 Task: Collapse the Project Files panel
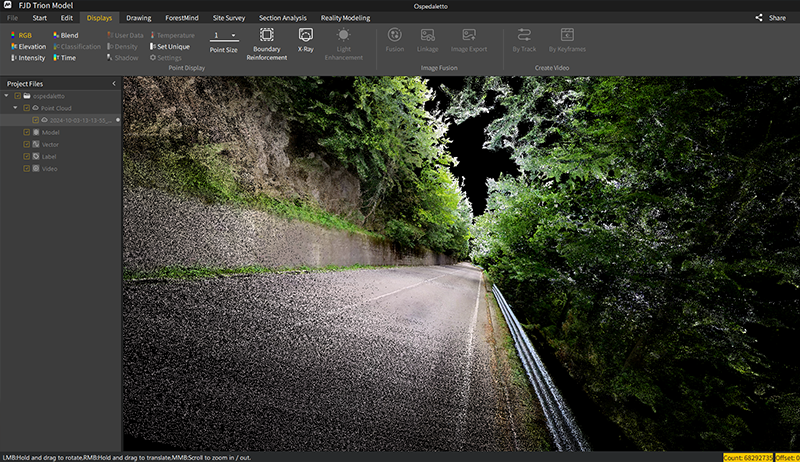[113, 83]
